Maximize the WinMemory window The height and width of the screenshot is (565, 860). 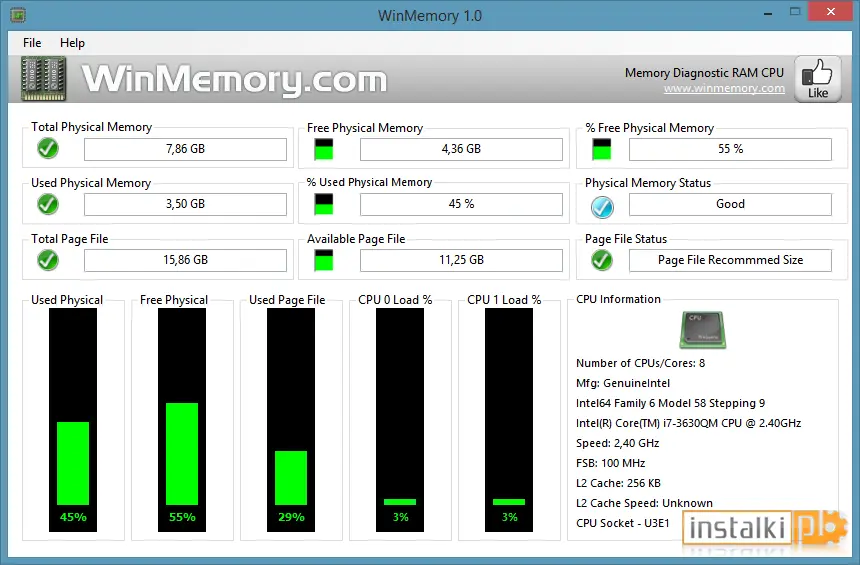795,12
